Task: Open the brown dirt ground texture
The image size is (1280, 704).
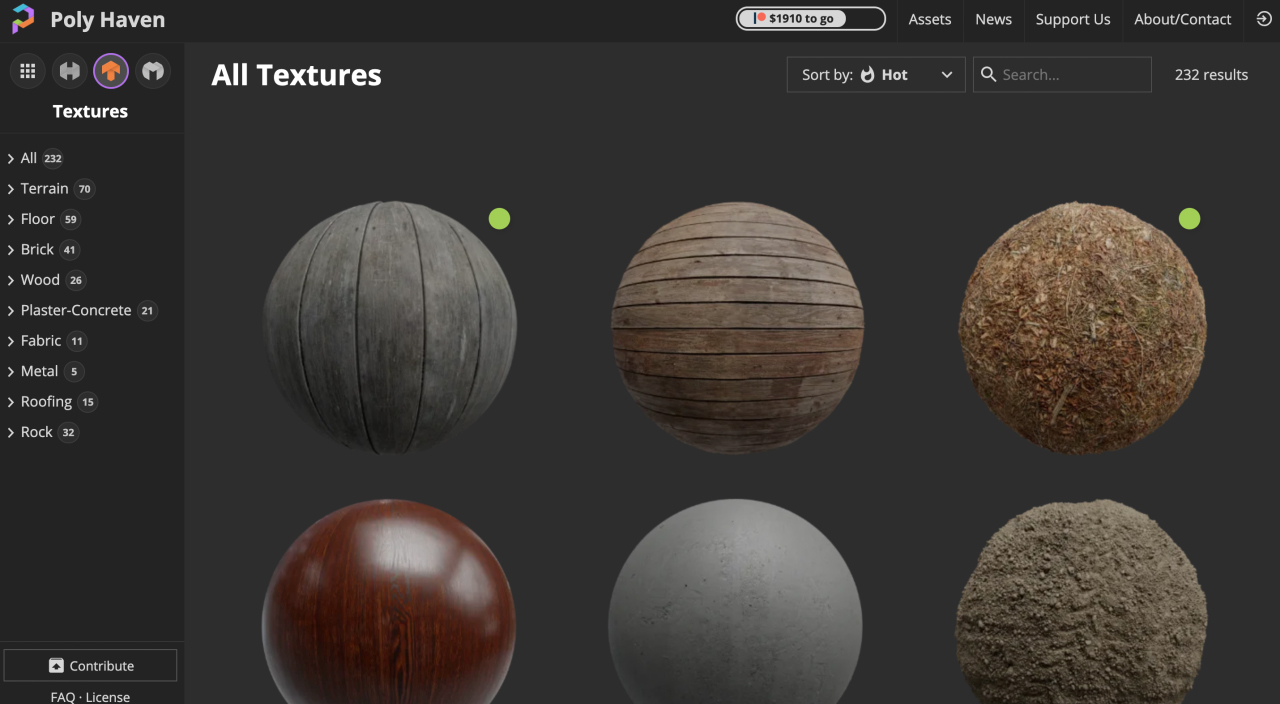Action: pos(1082,601)
